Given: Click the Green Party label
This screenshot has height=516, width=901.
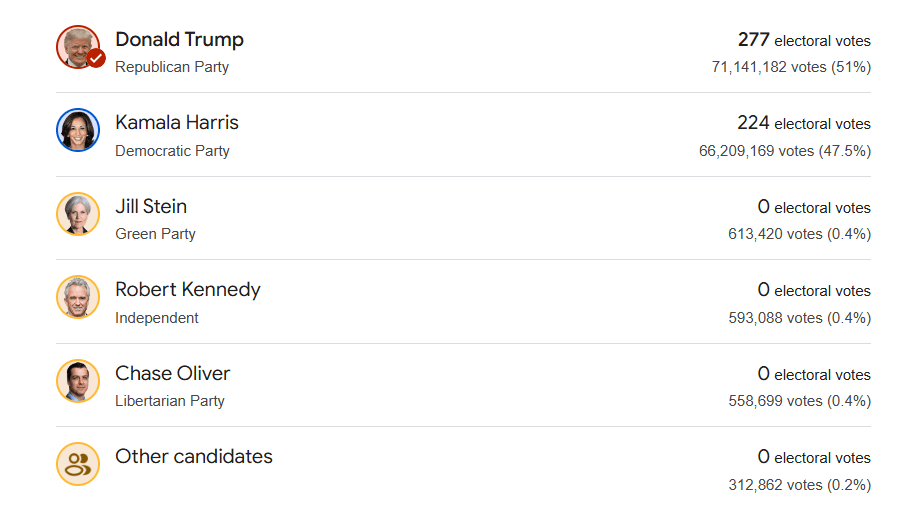Looking at the screenshot, I should 155,234.
